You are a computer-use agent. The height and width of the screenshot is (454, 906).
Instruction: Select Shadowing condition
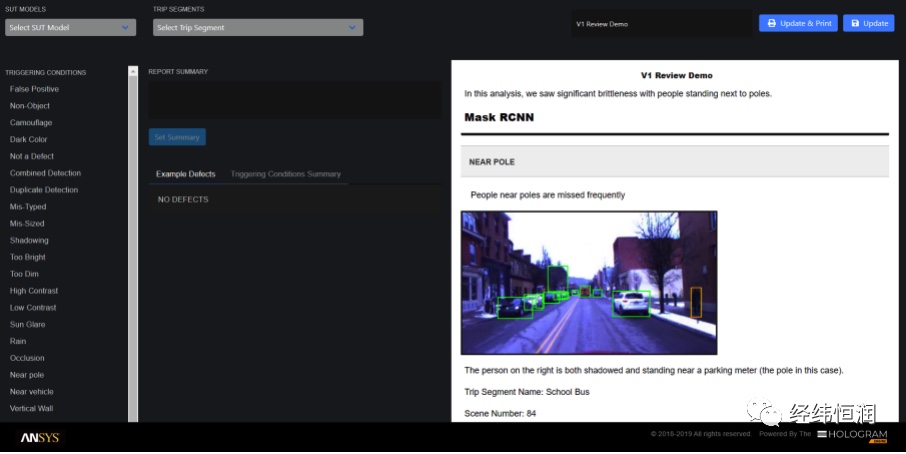[x=29, y=240]
